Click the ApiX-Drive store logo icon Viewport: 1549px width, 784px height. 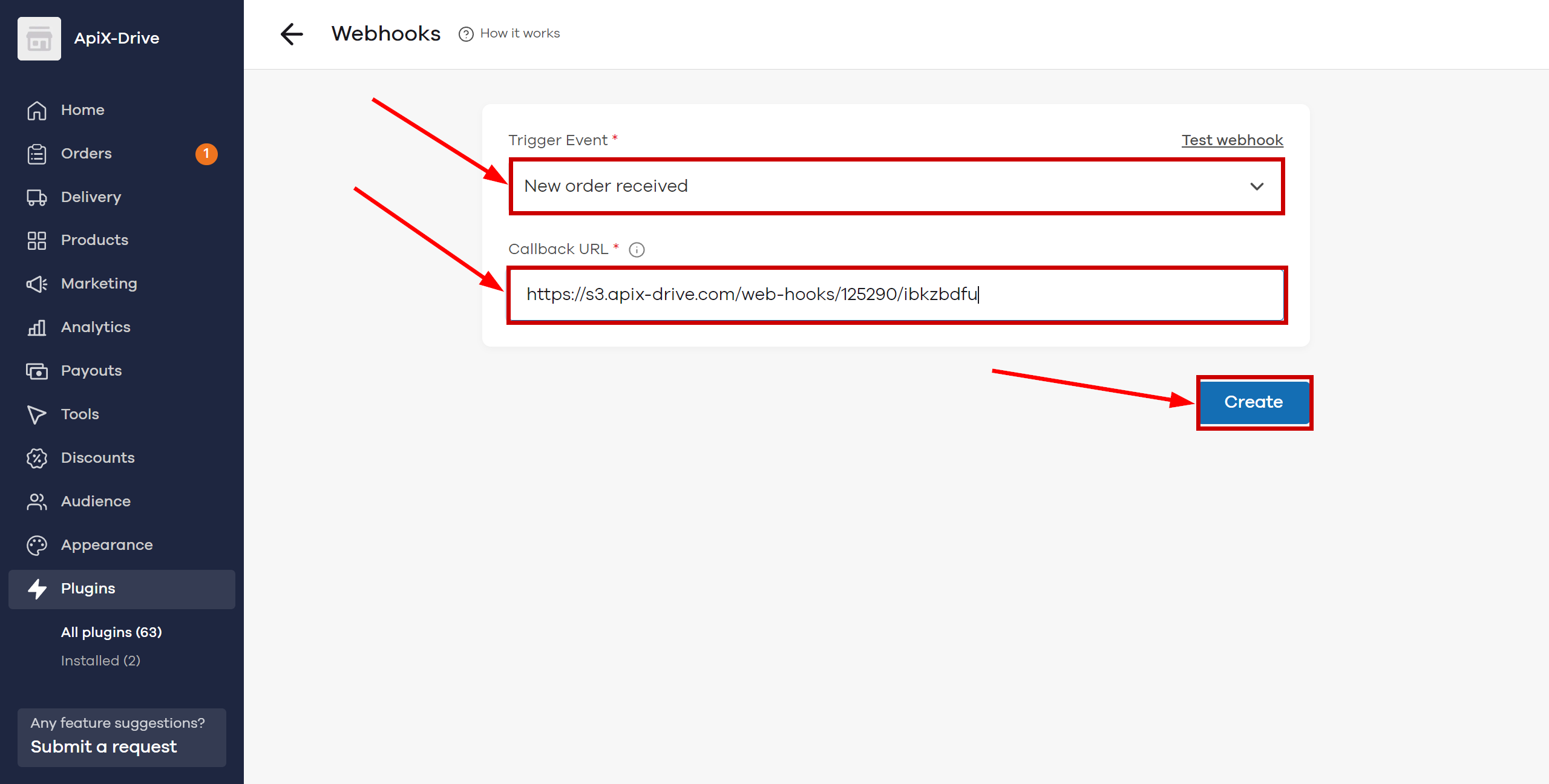pyautogui.click(x=39, y=39)
